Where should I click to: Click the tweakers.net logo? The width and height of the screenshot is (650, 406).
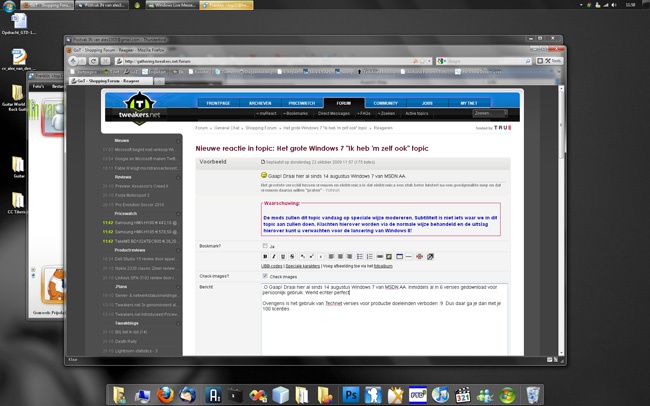point(139,108)
